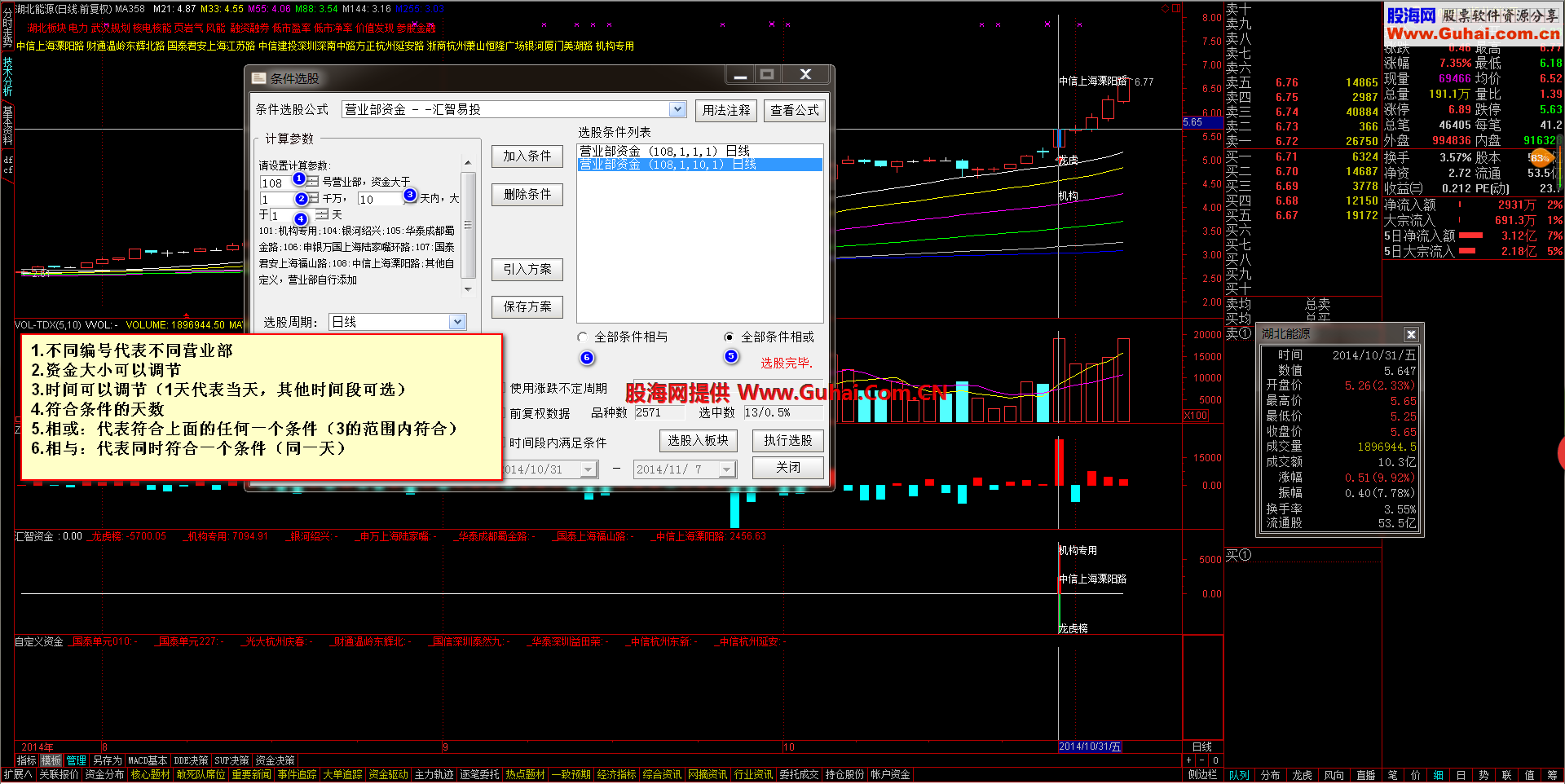Click the 选股入板块 button
The height and width of the screenshot is (784, 1565).
[699, 441]
